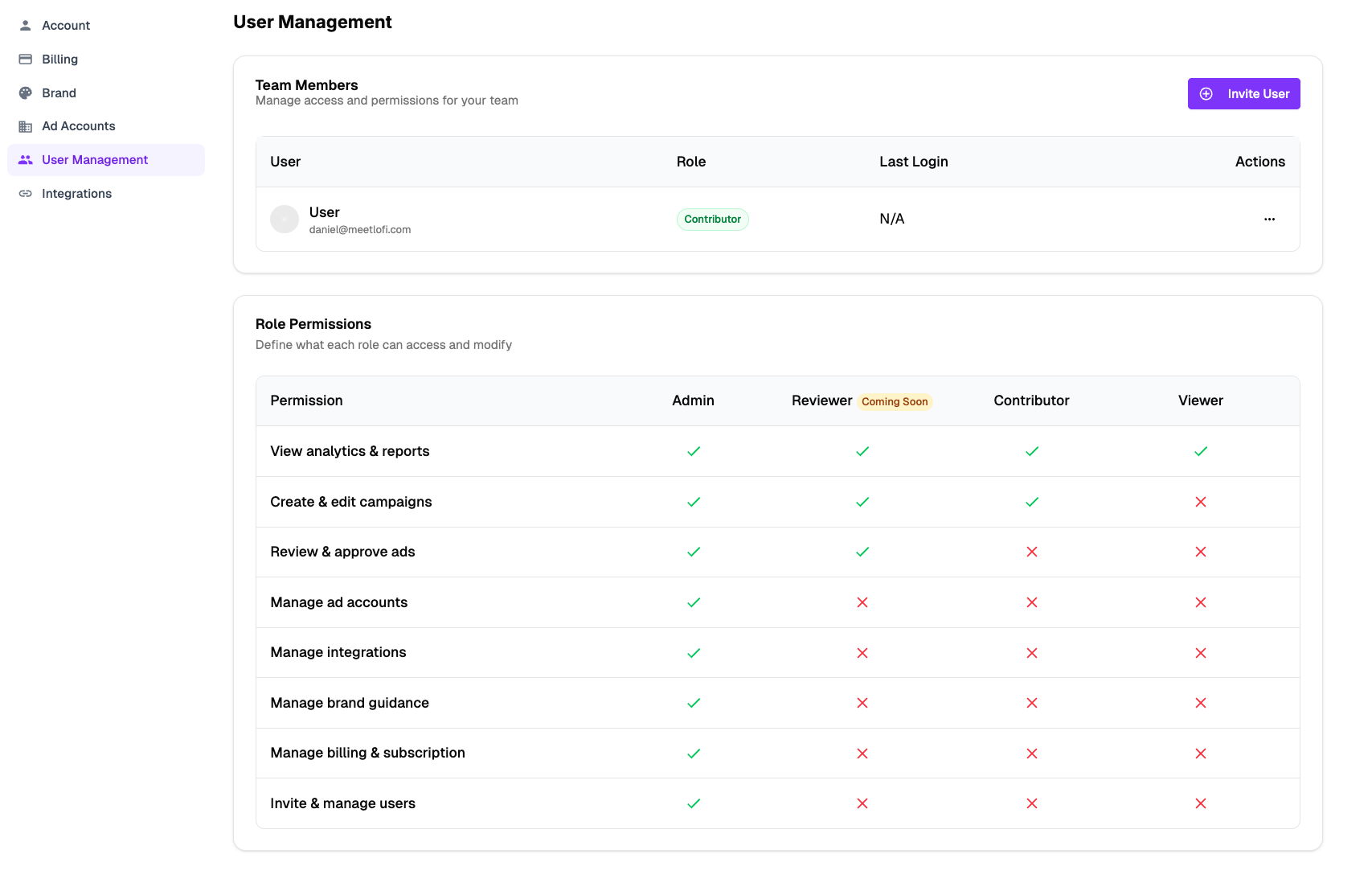The height and width of the screenshot is (887, 1372).
Task: Click the red X for Review & approve ads under Contributor
Action: (x=1031, y=552)
